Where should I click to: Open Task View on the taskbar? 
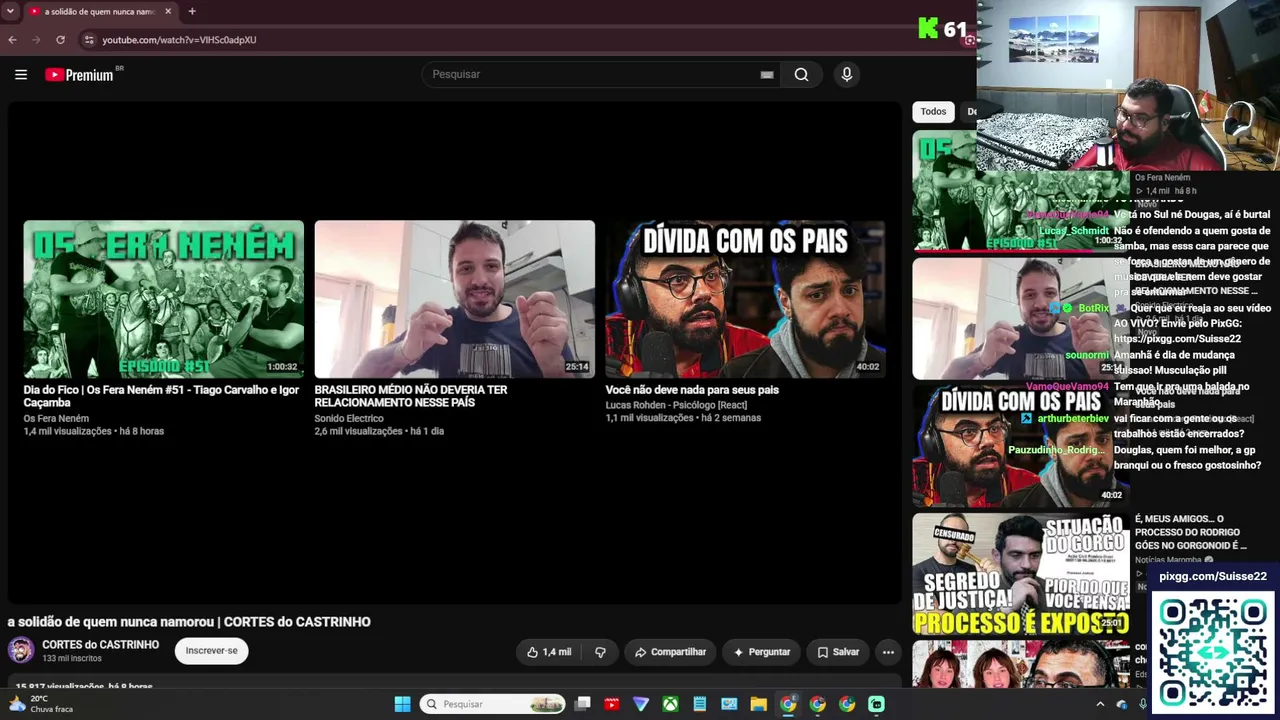(583, 704)
